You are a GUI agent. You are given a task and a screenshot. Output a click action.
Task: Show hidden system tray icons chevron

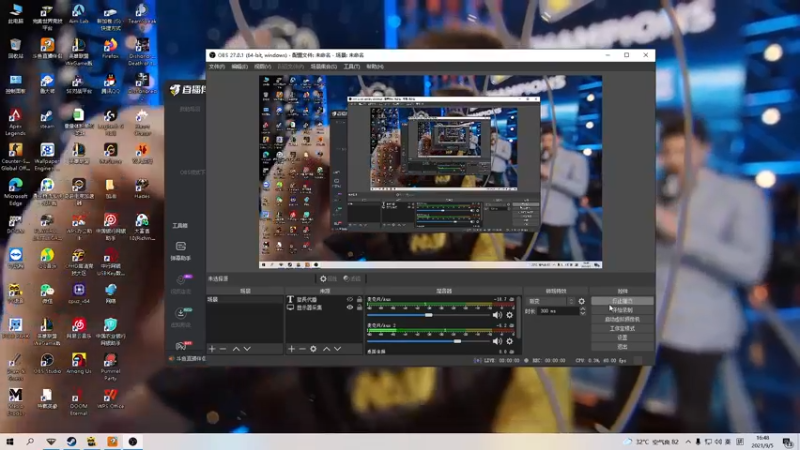tap(688, 442)
